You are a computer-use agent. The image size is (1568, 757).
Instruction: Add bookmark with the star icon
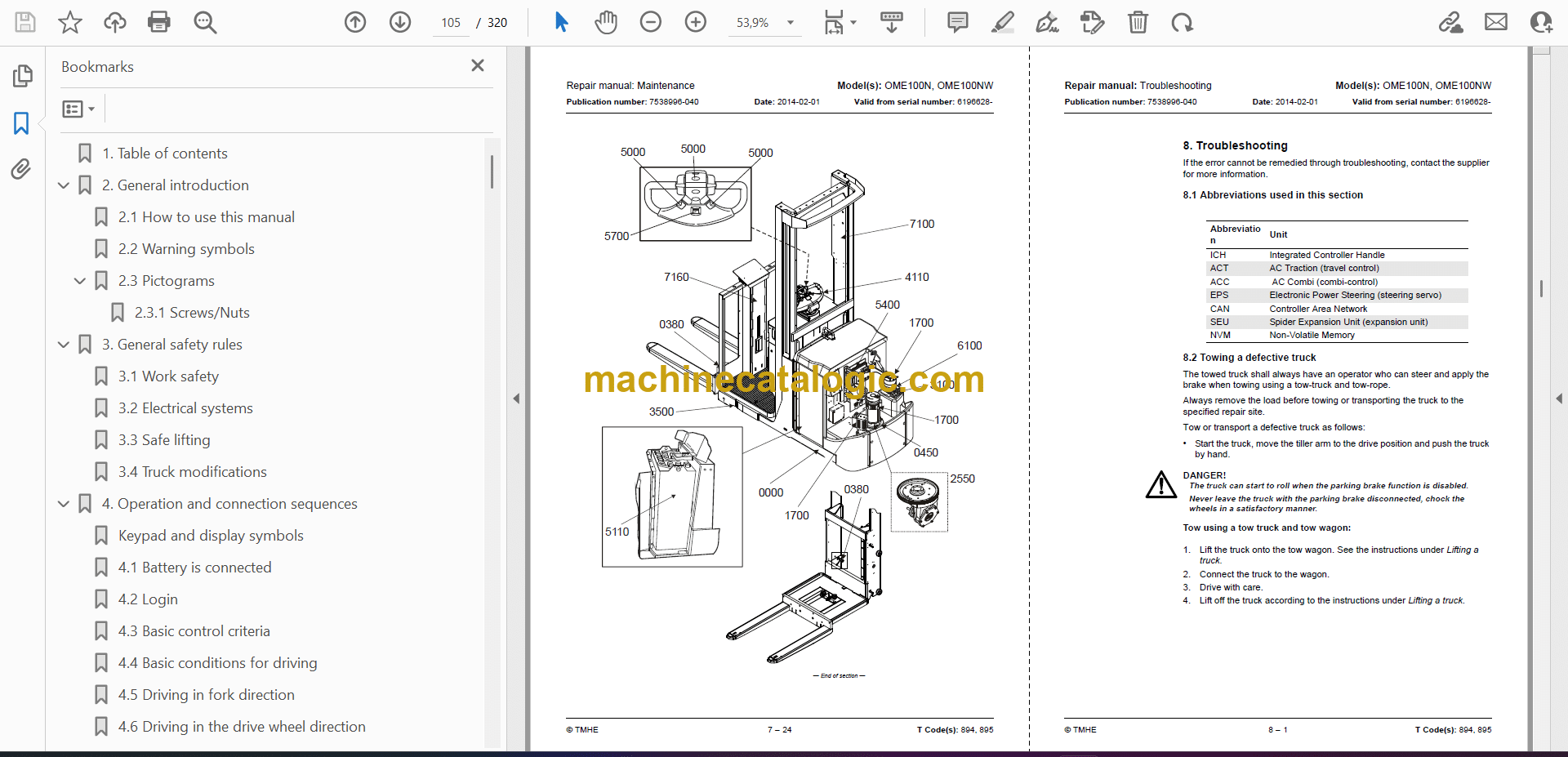(70, 22)
